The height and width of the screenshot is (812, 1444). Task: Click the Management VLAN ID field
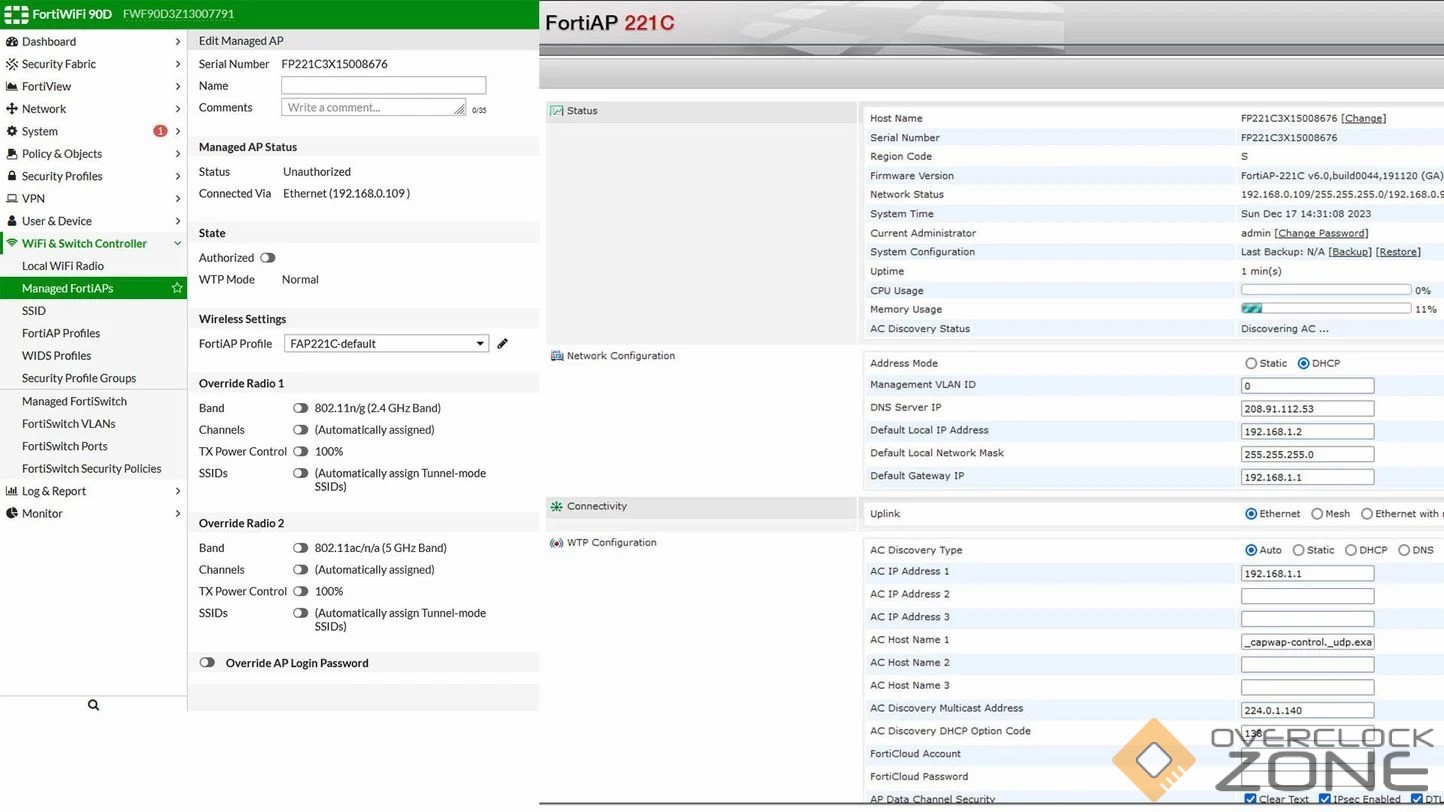coord(1308,385)
